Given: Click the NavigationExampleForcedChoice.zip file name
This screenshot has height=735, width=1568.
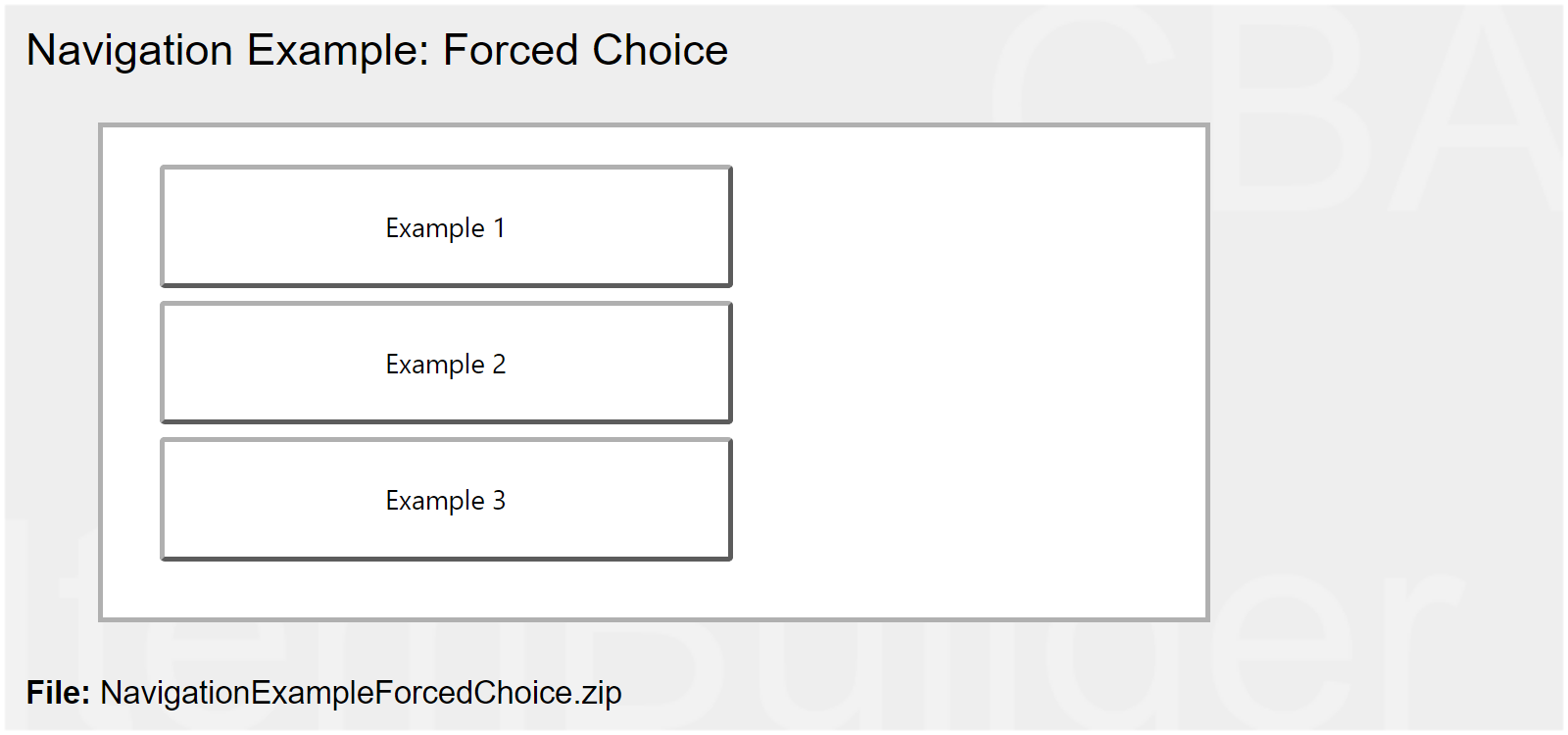Looking at the screenshot, I should tap(361, 693).
